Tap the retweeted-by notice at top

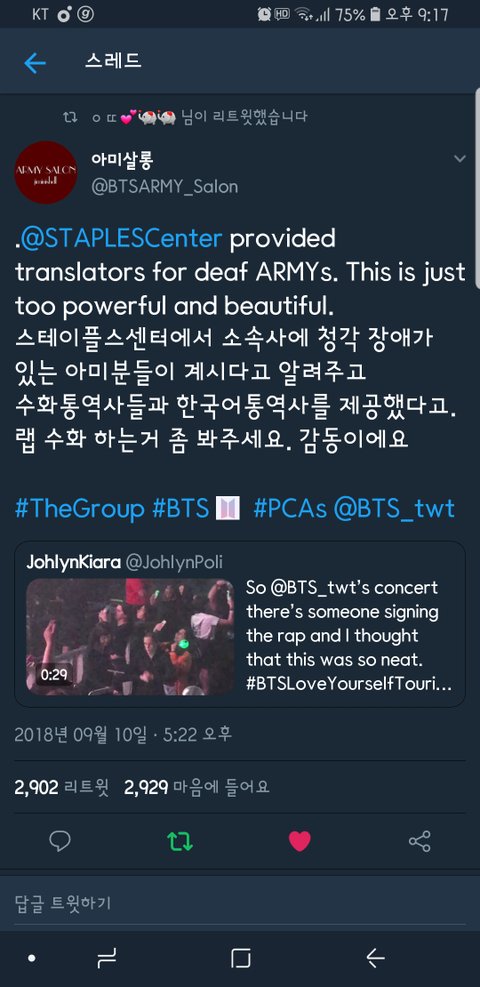click(x=186, y=117)
